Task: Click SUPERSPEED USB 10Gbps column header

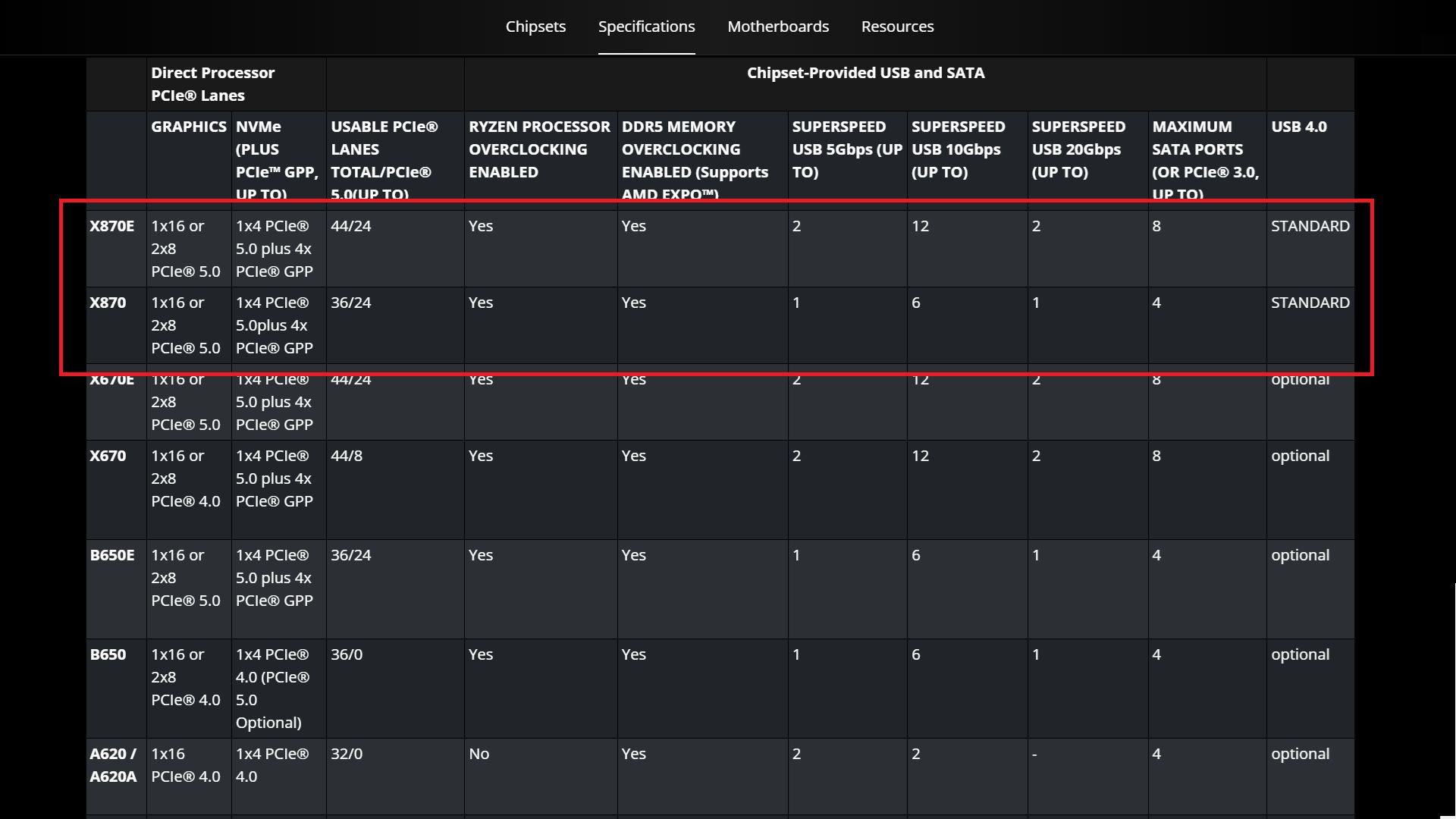Action: pos(958,149)
